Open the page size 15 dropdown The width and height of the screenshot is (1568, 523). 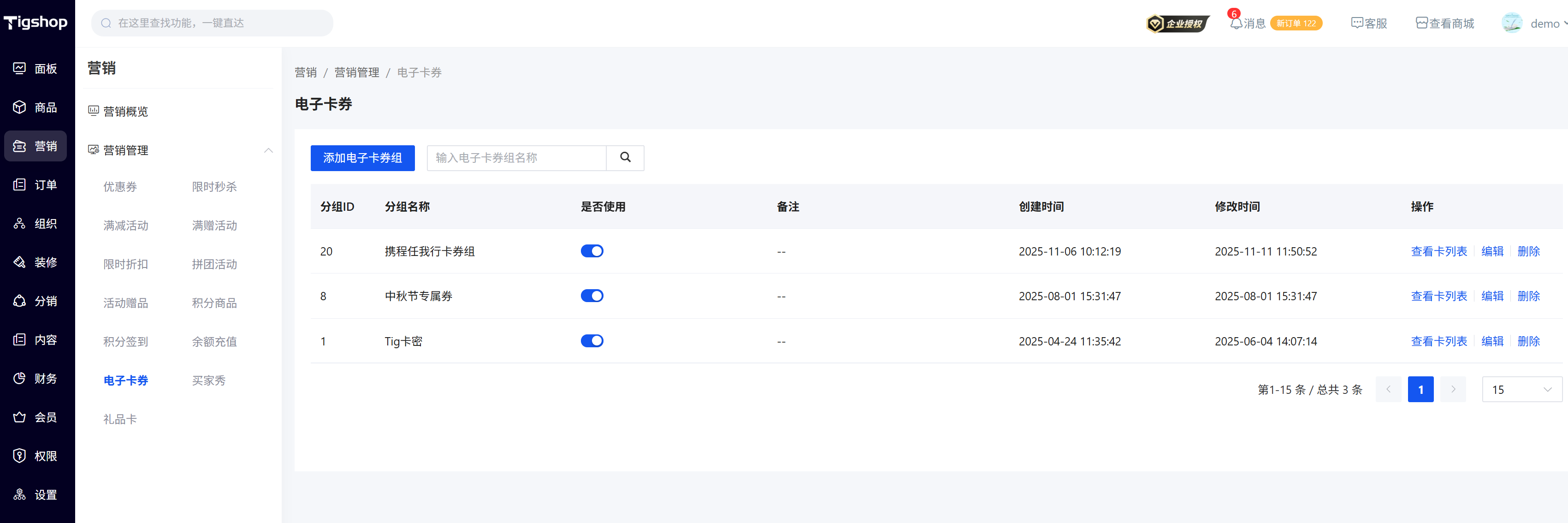tap(1521, 390)
